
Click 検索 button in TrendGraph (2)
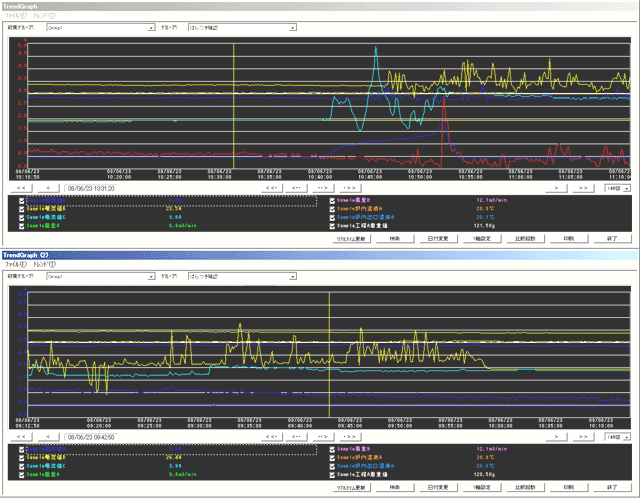[x=395, y=487]
